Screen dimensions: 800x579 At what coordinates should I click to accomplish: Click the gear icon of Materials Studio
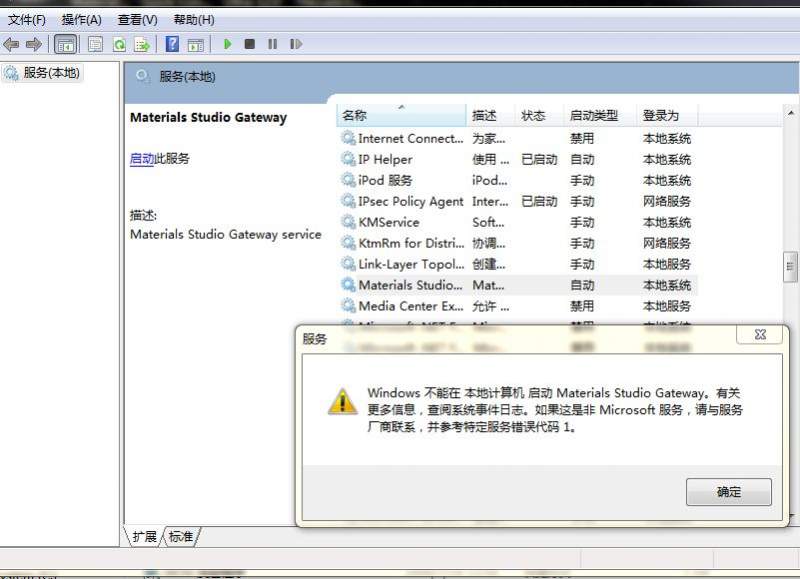[348, 285]
